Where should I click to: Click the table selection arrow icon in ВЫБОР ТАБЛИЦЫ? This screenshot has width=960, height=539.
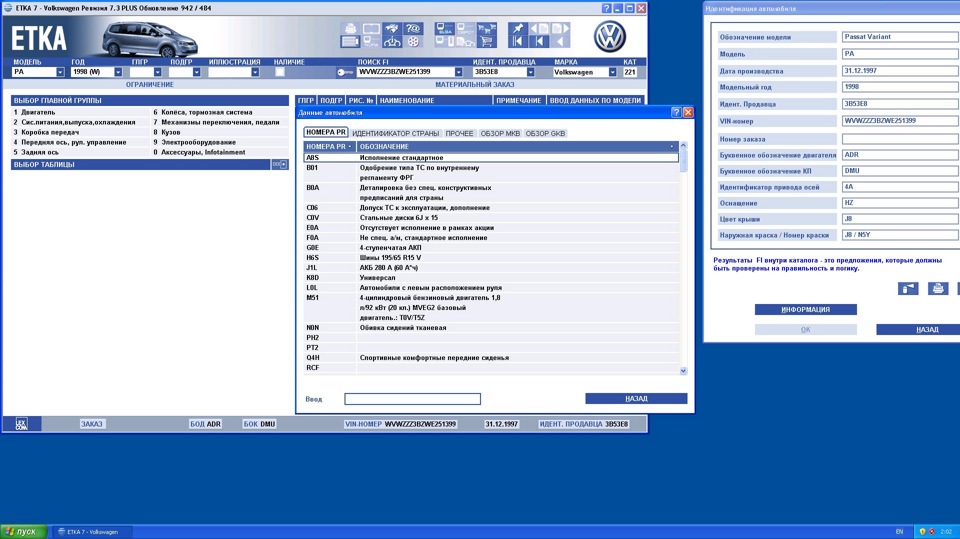click(x=279, y=164)
